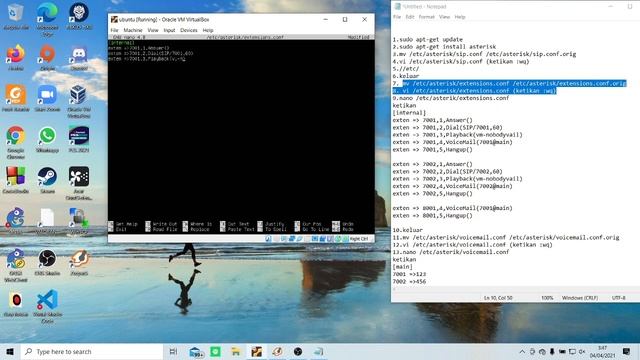The height and width of the screenshot is (360, 640).
Task: Click the Type here to search box
Action: pos(92,351)
